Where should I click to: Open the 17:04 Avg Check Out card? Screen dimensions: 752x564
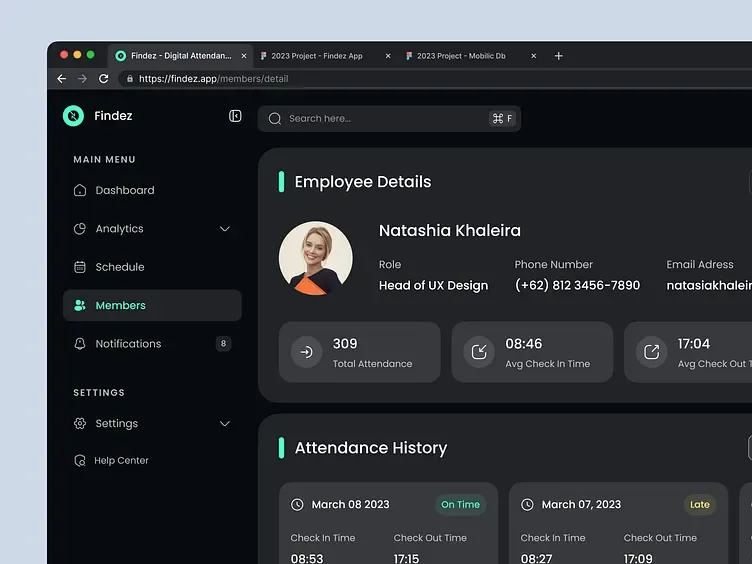coord(688,352)
